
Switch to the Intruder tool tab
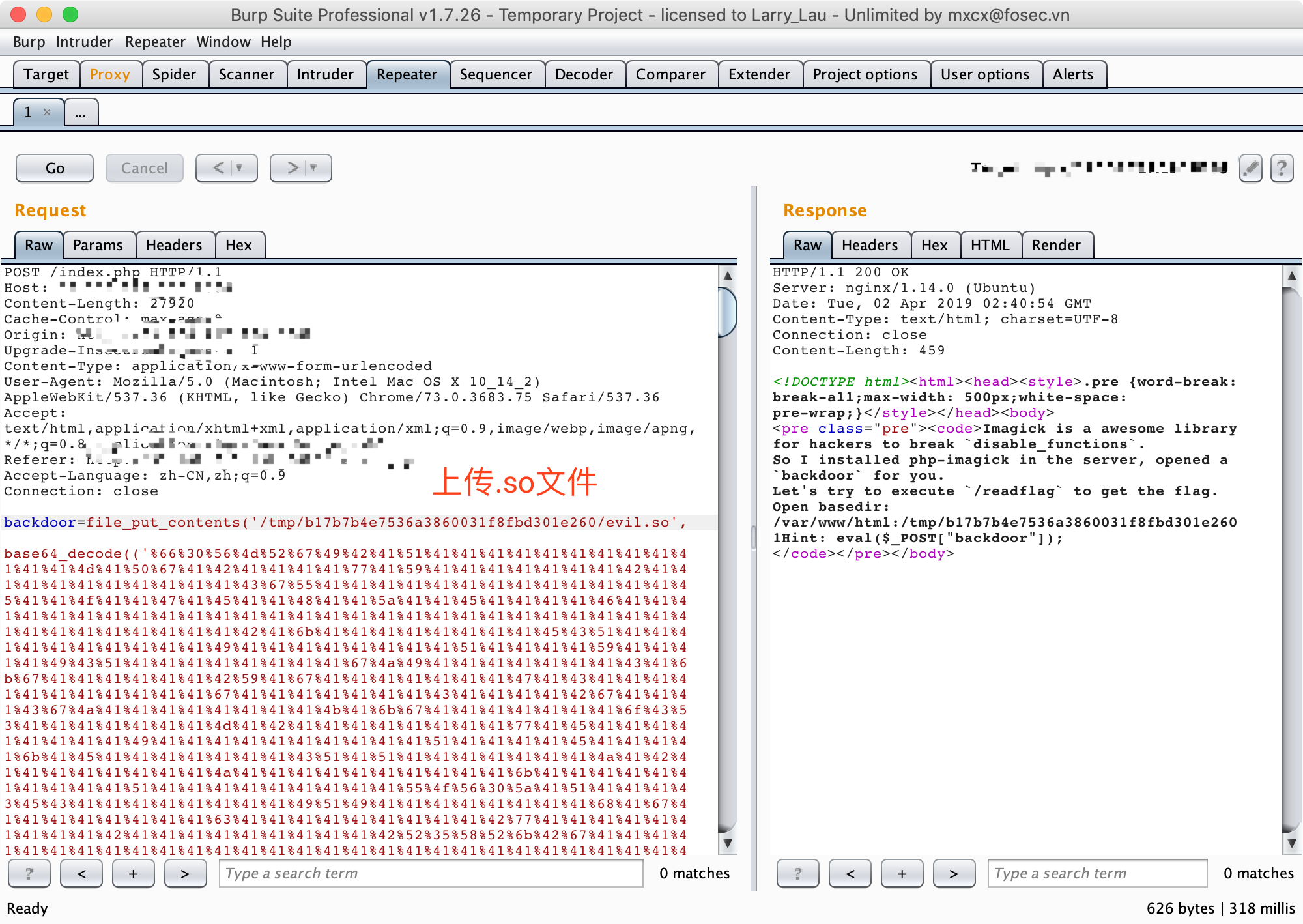click(325, 74)
